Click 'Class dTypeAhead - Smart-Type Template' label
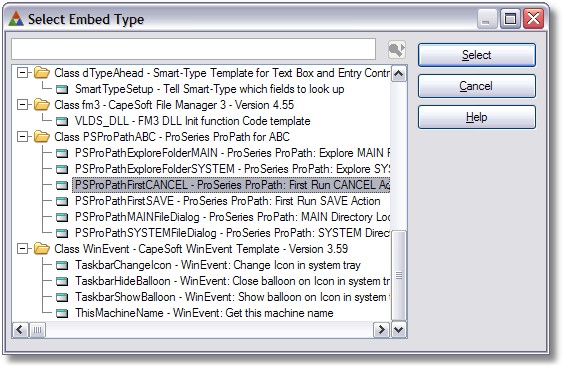564x369 pixels. pyautogui.click(x=222, y=73)
